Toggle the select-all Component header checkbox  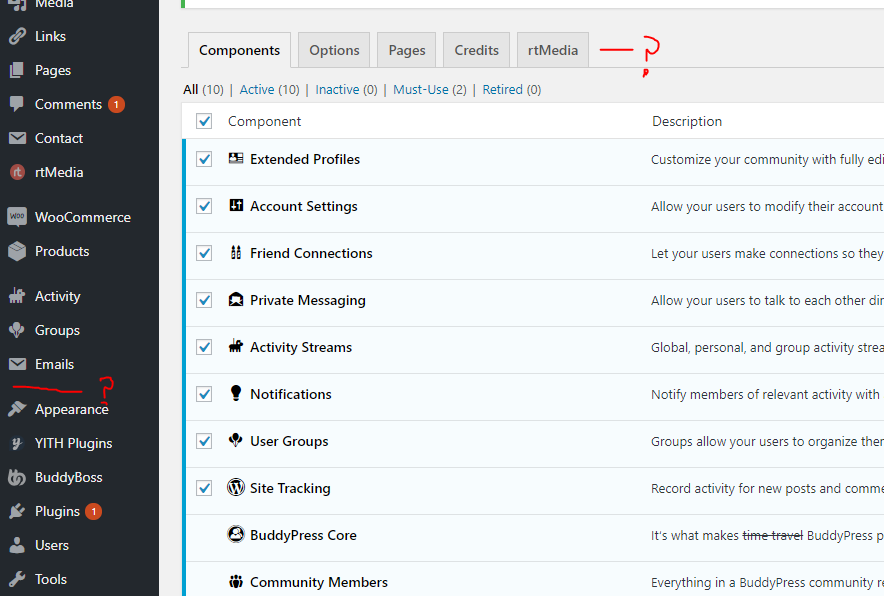204,121
